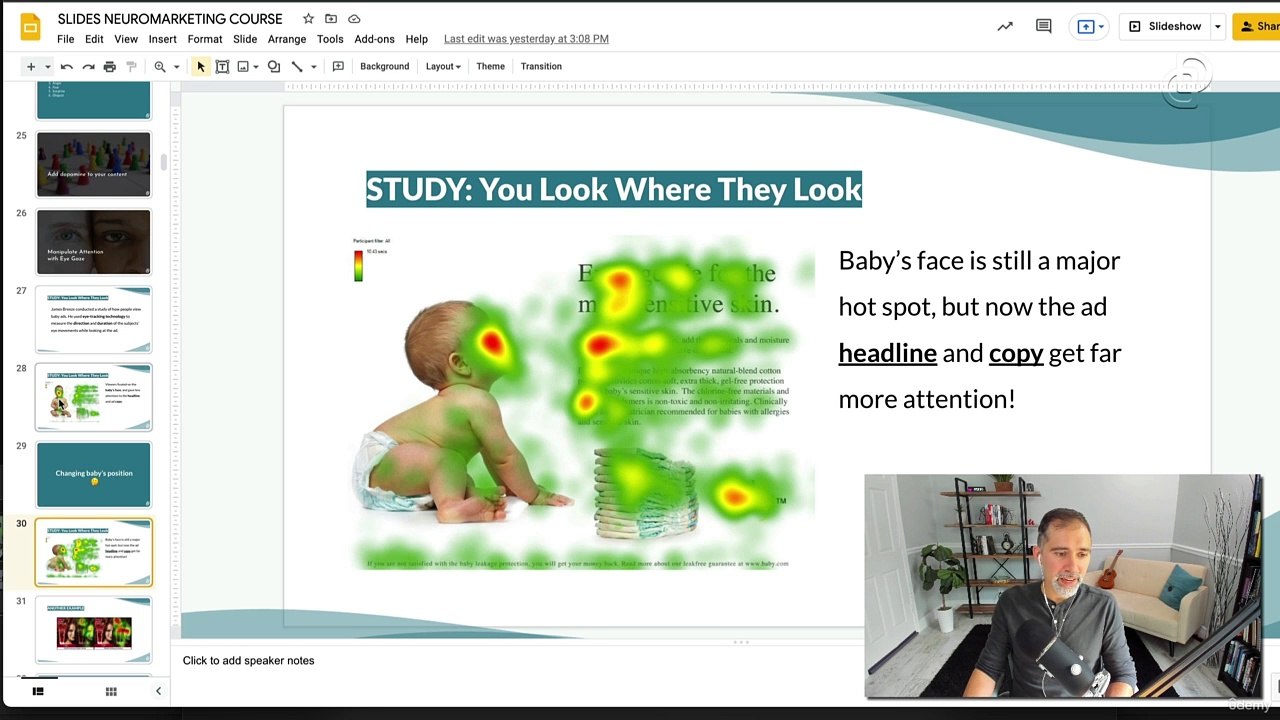Expand the Slideshow options arrow
Screen dimensions: 1280x720
pyautogui.click(x=1217, y=27)
